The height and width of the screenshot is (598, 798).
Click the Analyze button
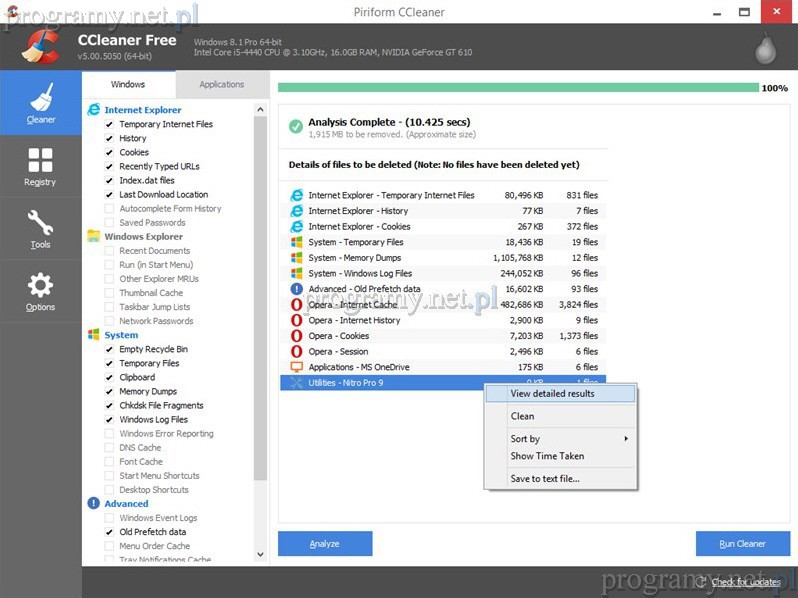(x=325, y=544)
